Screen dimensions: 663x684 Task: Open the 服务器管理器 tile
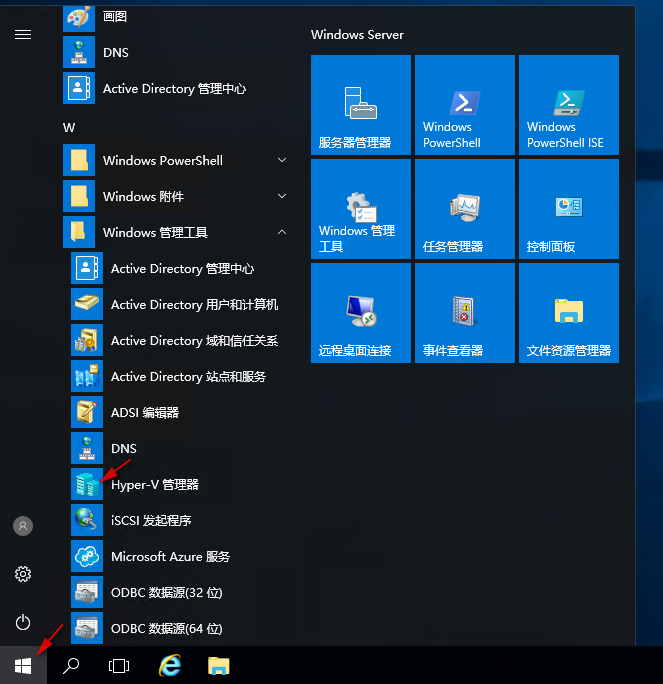tap(361, 105)
